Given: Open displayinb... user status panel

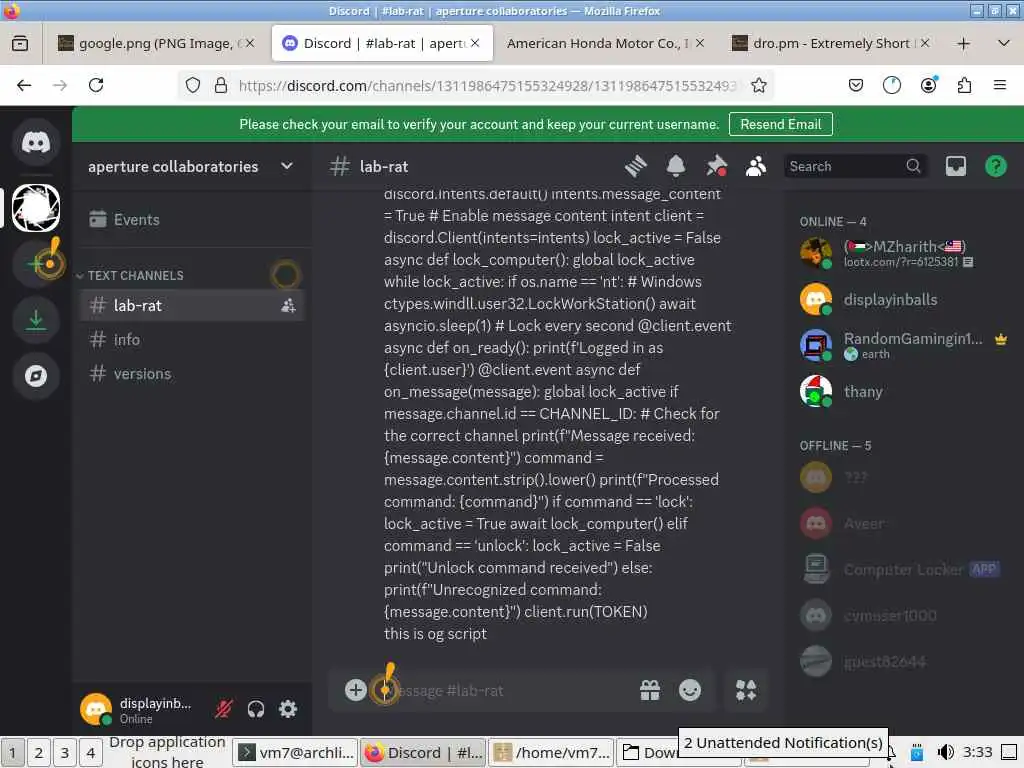Looking at the screenshot, I should [x=140, y=709].
